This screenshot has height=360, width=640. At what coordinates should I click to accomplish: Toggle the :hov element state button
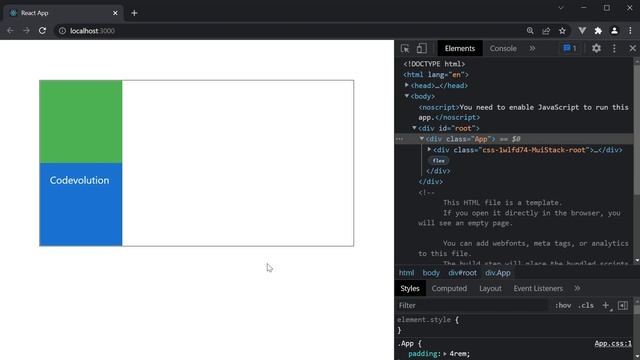pyautogui.click(x=563, y=305)
